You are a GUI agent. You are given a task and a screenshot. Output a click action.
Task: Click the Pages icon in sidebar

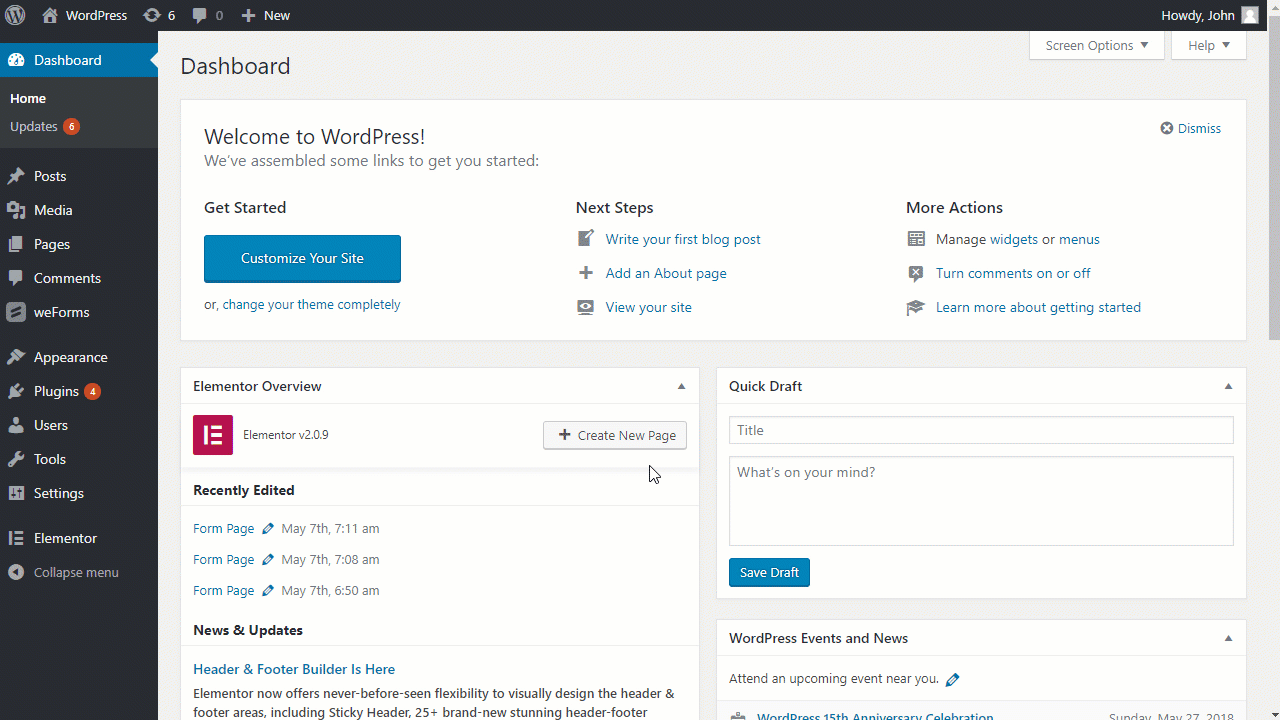tap(16, 244)
